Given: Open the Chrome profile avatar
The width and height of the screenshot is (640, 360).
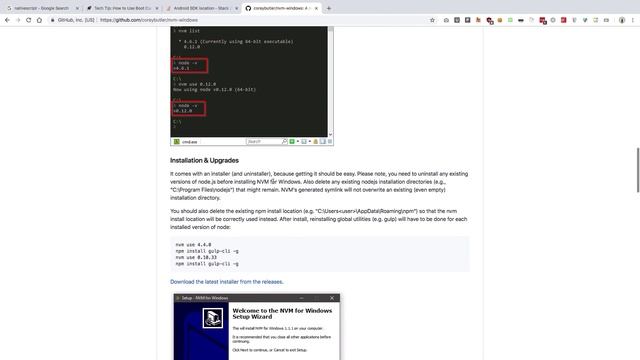Looking at the screenshot, I should (x=622, y=20).
